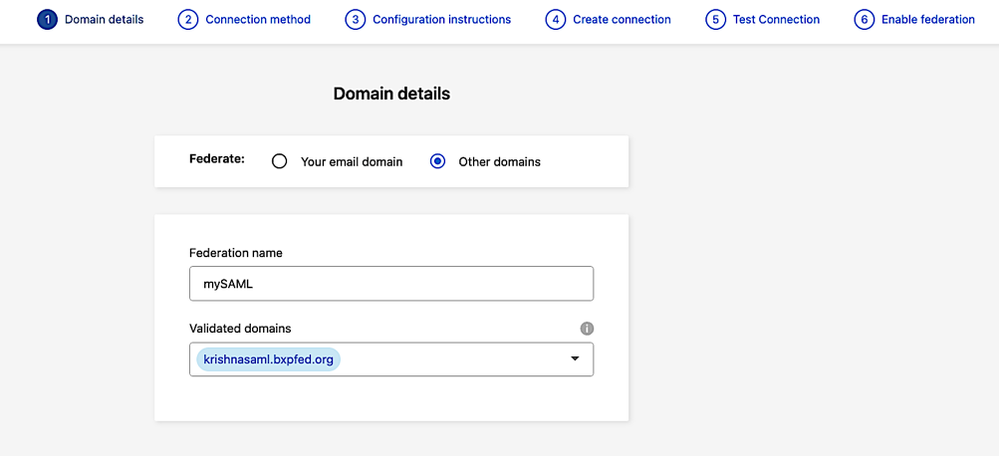Click the step 3 number circle
The width and height of the screenshot is (999, 456).
point(355,19)
